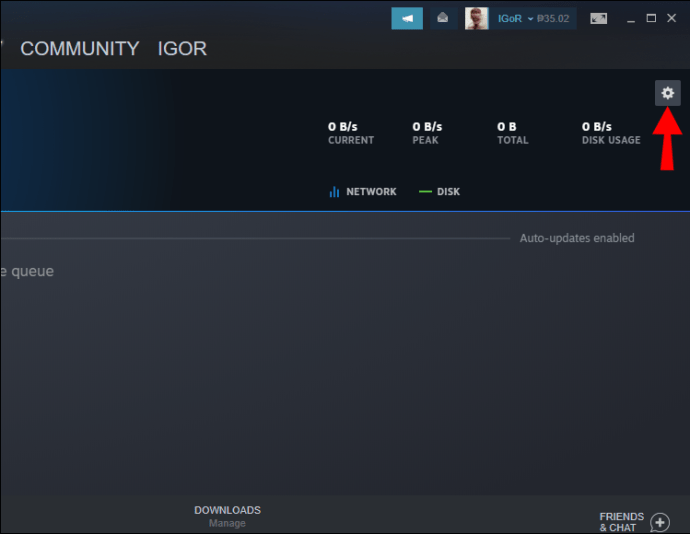This screenshot has width=690, height=534.
Task: Click the IGoR profile avatar
Action: point(477,18)
